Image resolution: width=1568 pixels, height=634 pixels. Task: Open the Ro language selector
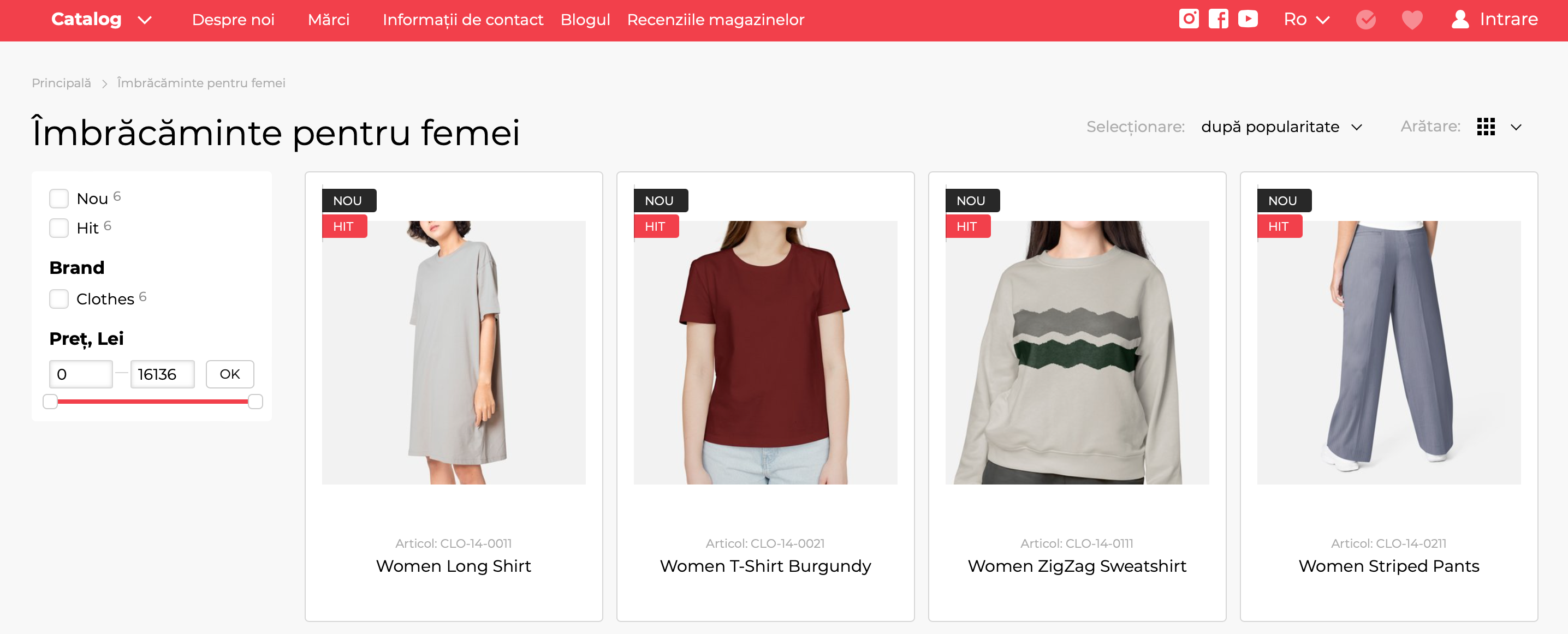coord(1305,20)
